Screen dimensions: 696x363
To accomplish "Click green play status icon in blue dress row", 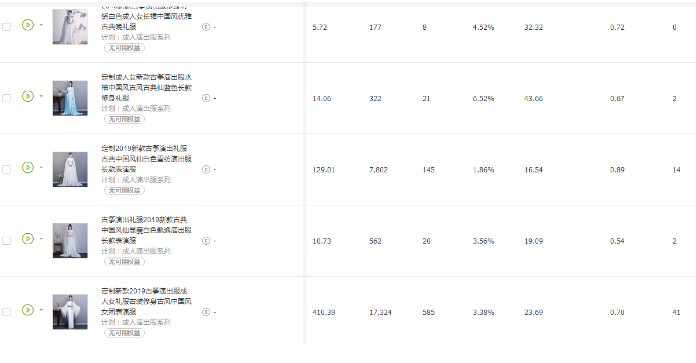I will (x=28, y=96).
